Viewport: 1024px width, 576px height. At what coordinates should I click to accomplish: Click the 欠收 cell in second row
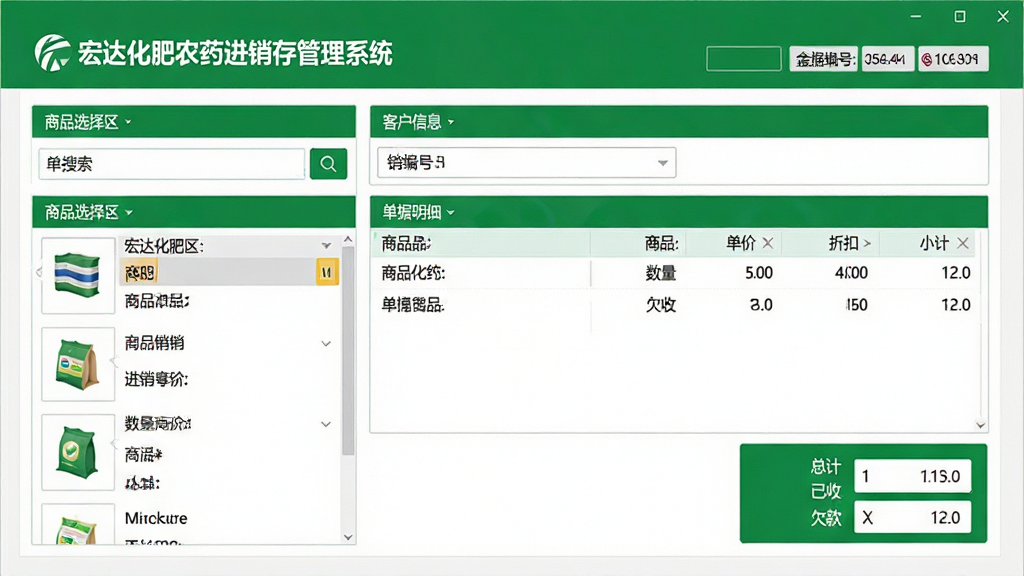(660, 304)
